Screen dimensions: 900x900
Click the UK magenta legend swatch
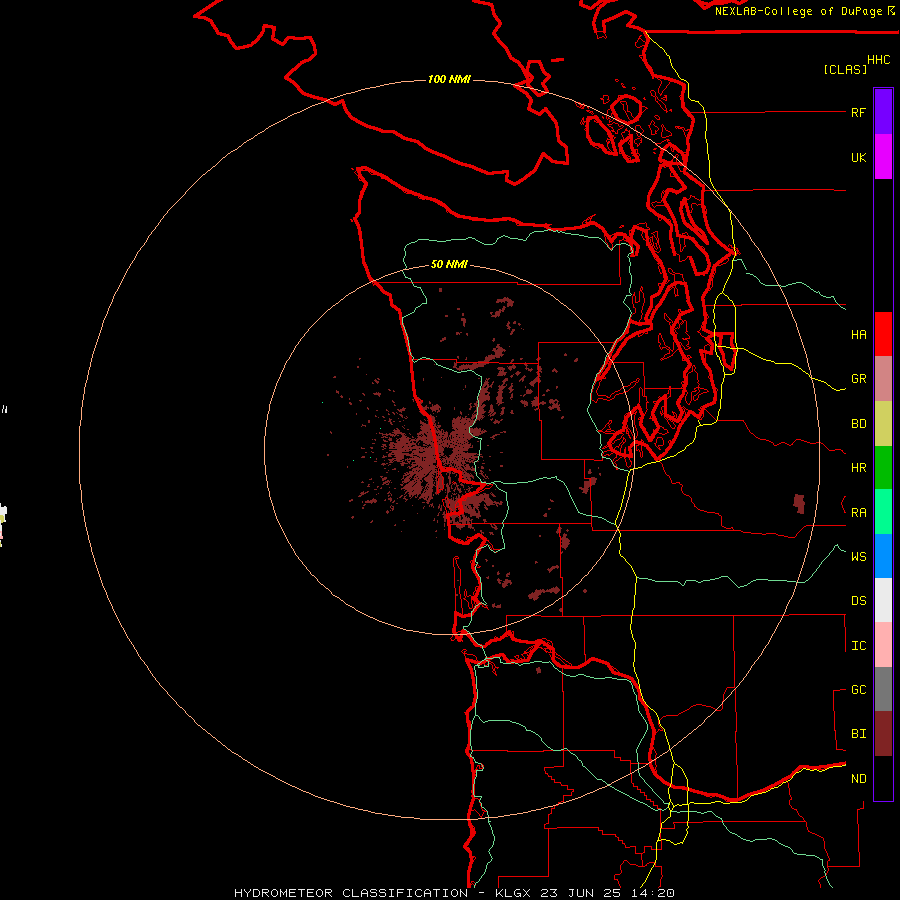[x=883, y=157]
